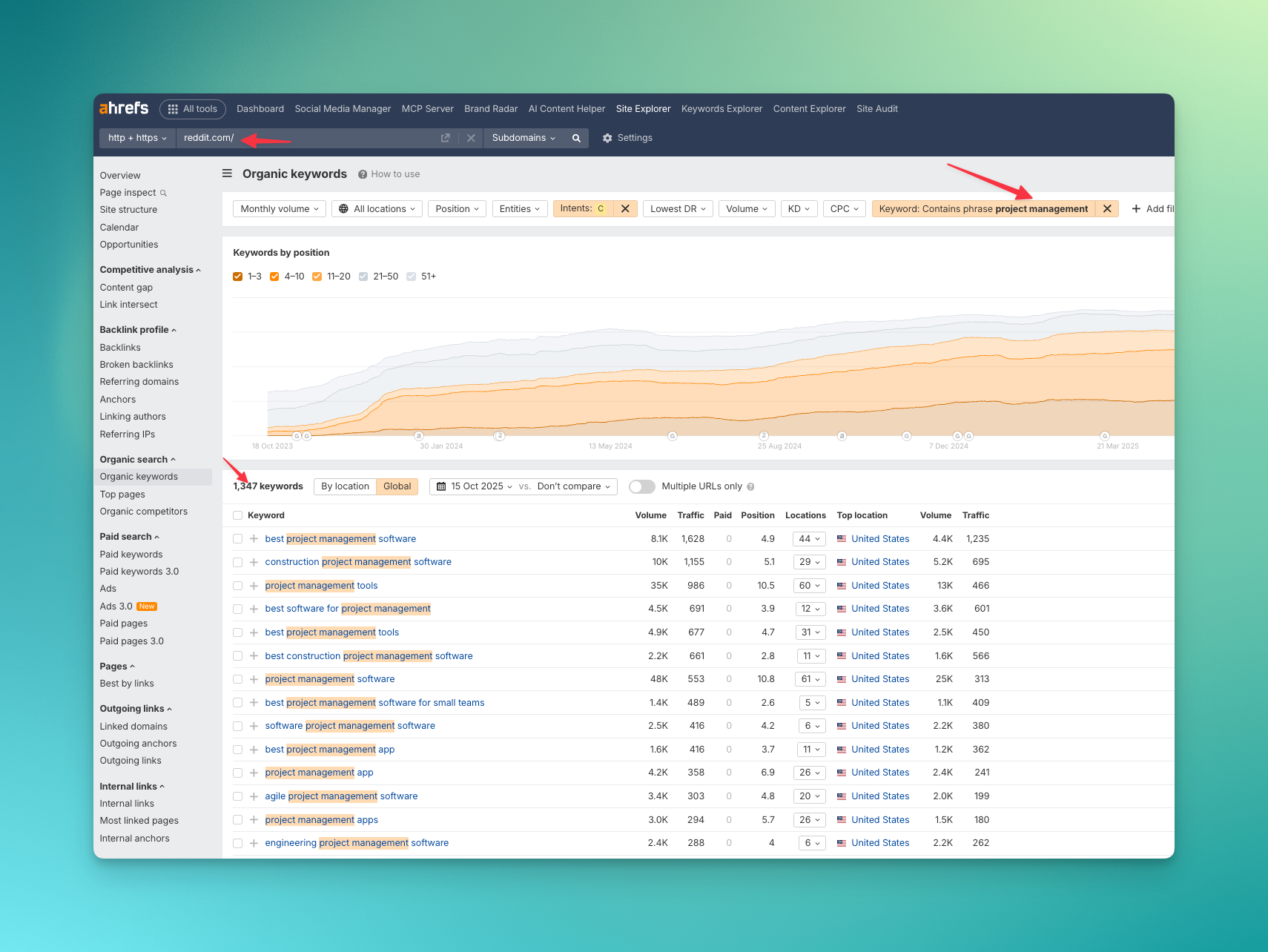Expand the 44 locations dropdown in first row
Viewport: 1268px width, 952px height.
(809, 539)
